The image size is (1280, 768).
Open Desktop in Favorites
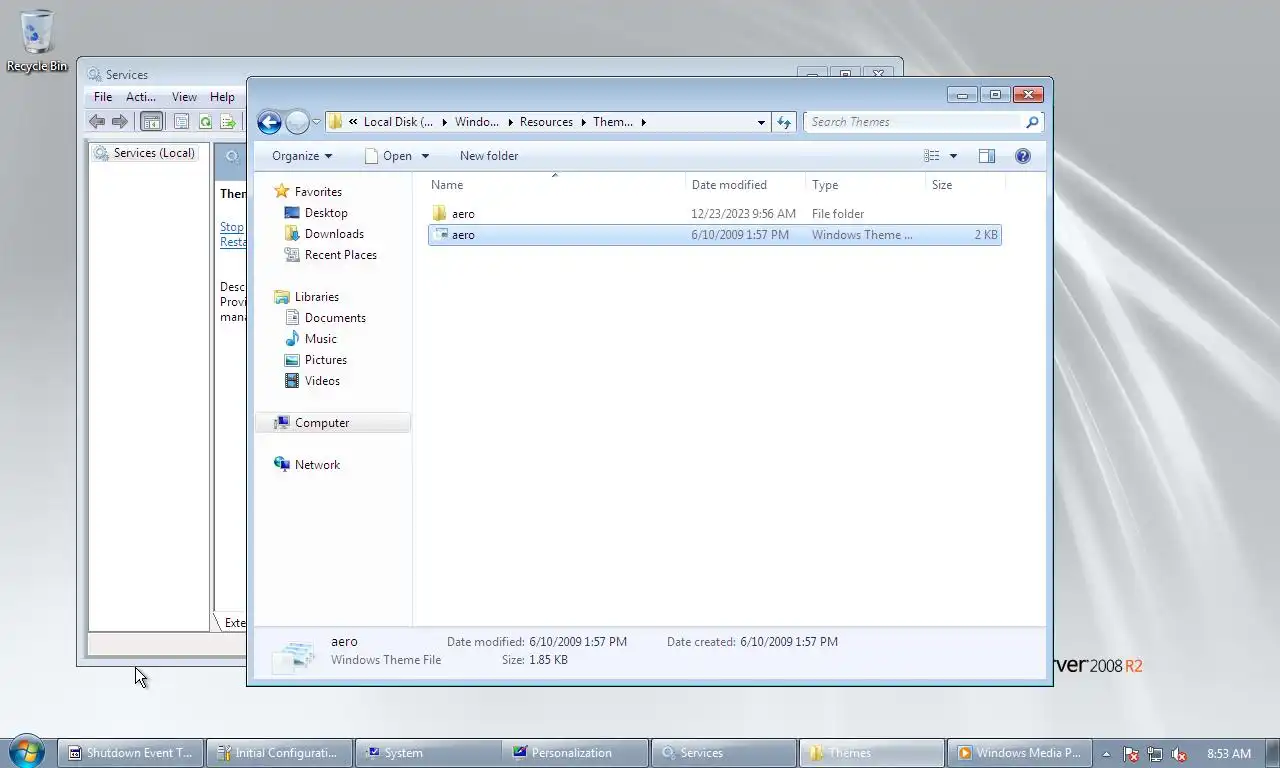click(x=326, y=213)
